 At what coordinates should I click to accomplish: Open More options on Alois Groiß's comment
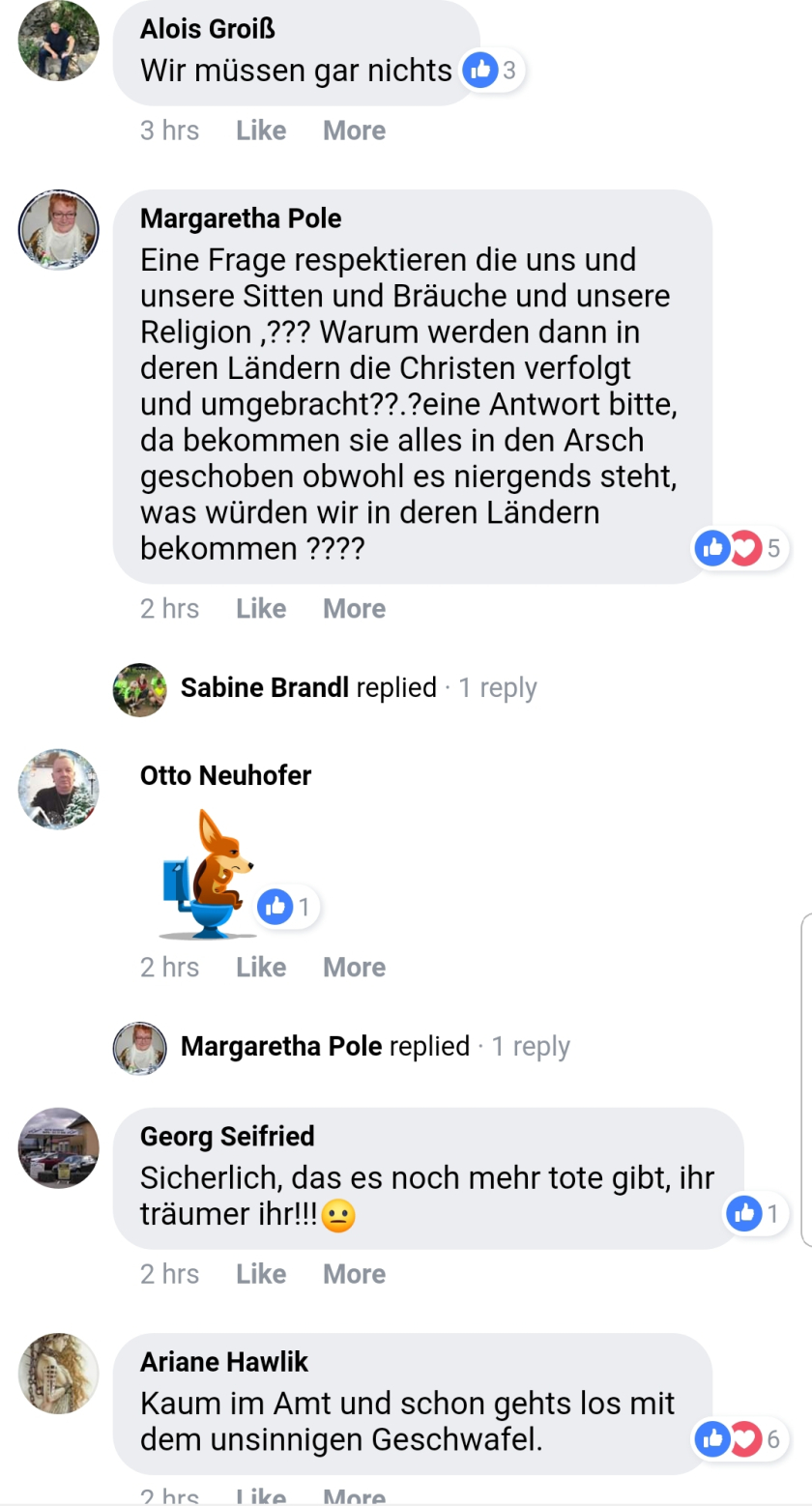coord(354,130)
